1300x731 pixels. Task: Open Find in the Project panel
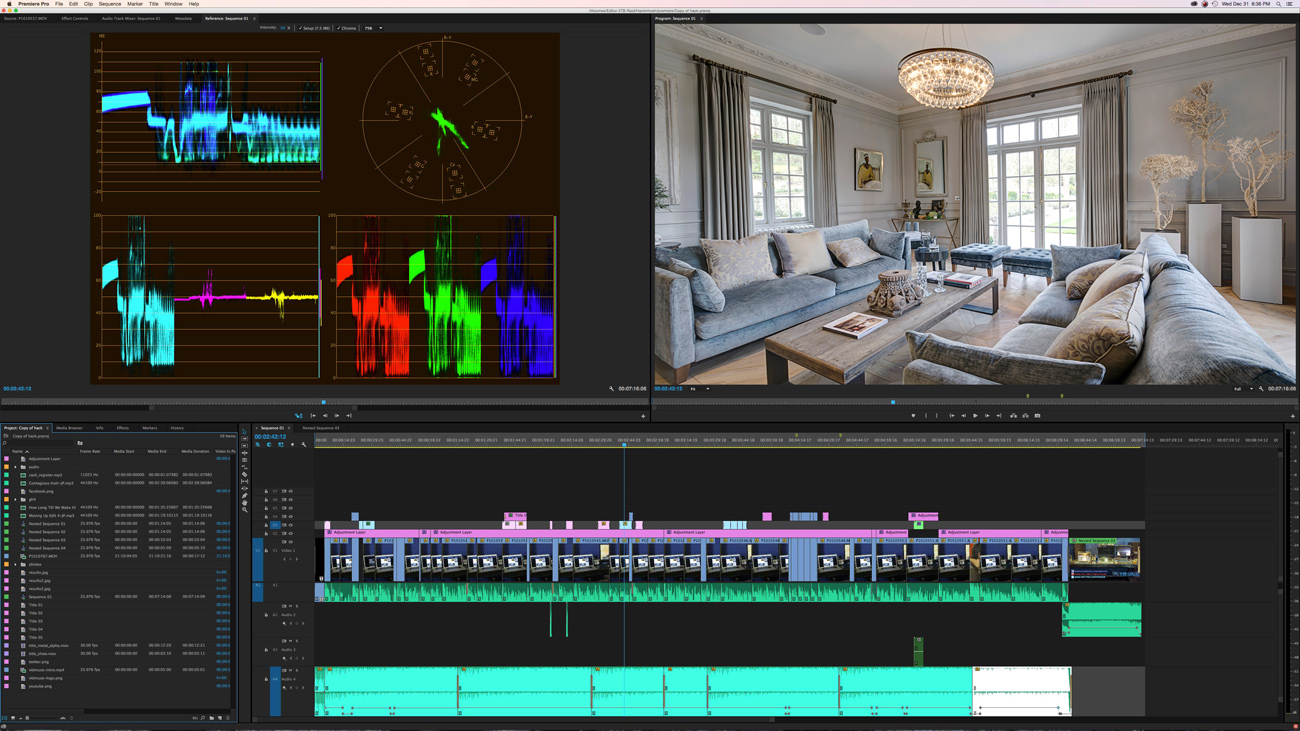[203, 717]
